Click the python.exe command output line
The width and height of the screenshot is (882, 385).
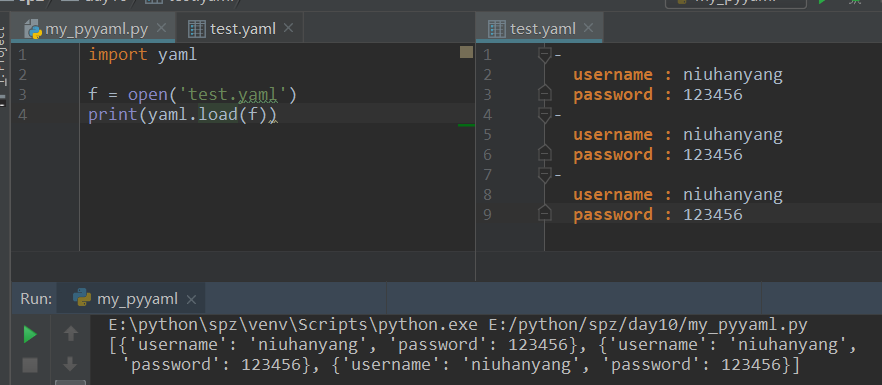(458, 325)
